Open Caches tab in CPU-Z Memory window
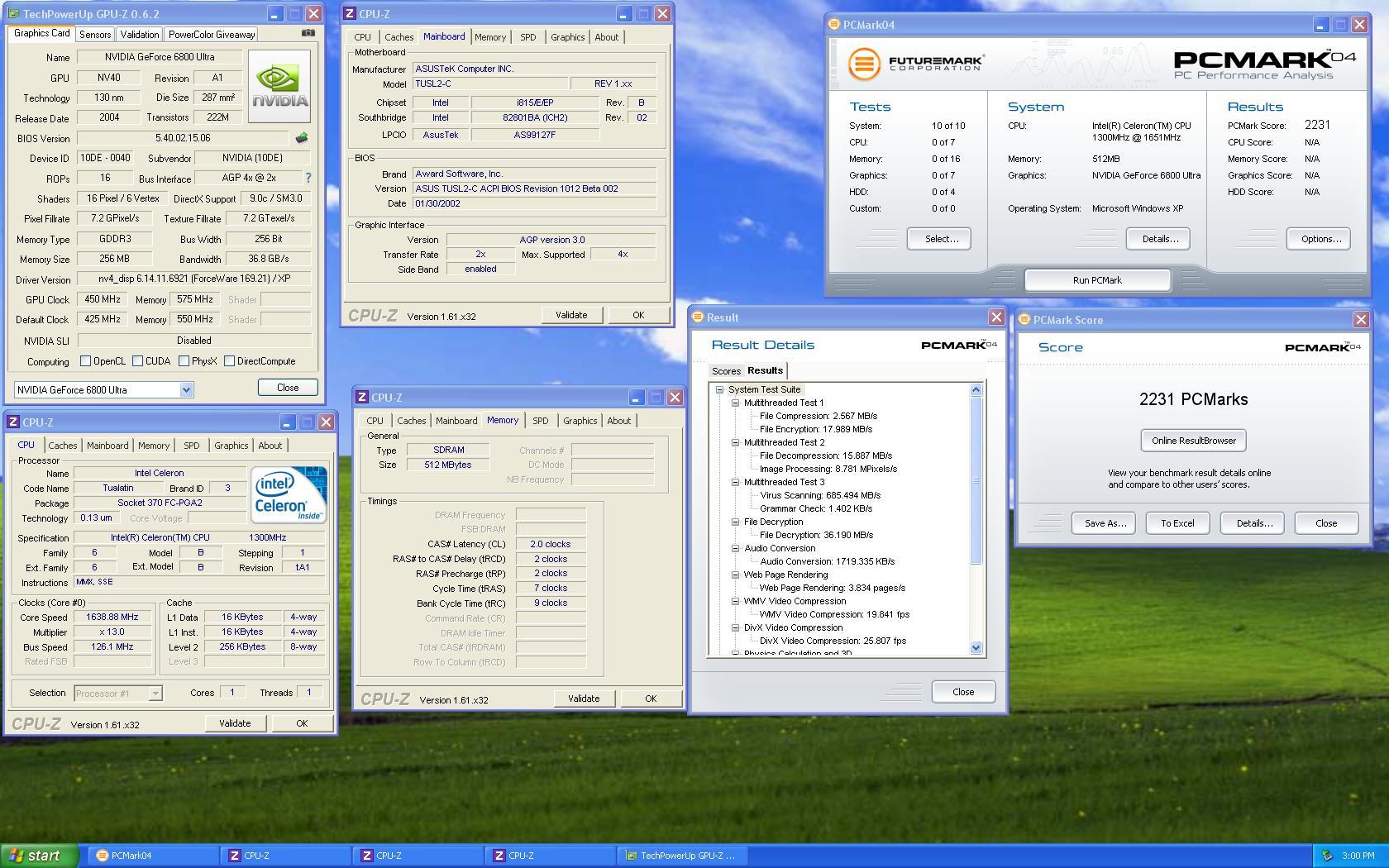The width and height of the screenshot is (1389, 868). click(411, 421)
